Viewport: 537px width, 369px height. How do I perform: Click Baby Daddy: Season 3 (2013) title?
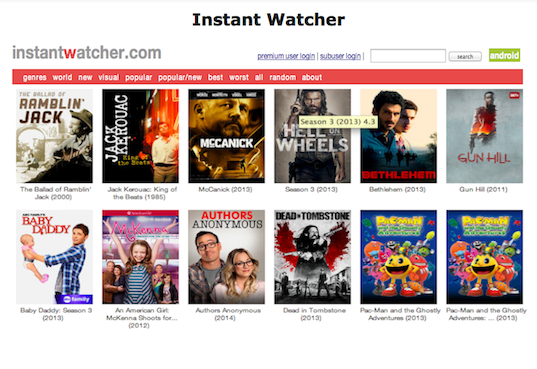(55, 314)
